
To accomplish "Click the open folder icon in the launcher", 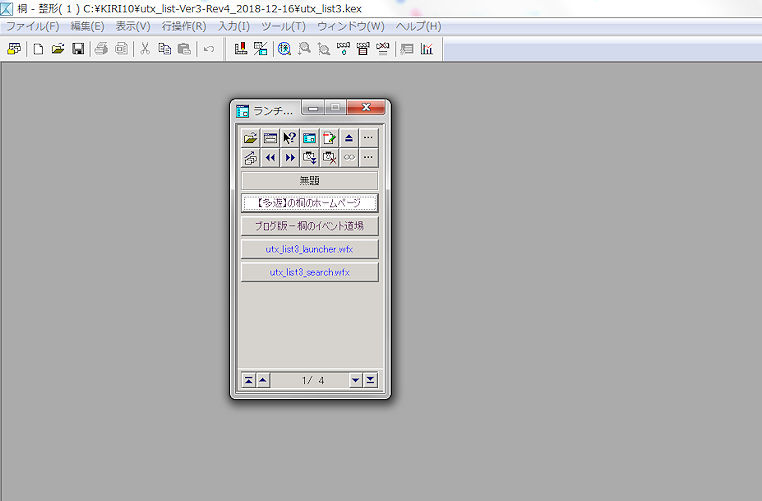I will [x=250, y=138].
